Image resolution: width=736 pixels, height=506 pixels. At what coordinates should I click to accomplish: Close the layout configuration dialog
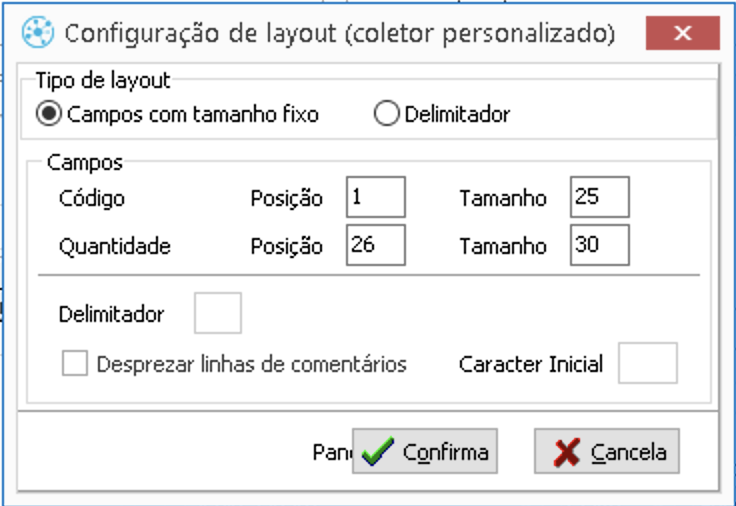click(683, 33)
